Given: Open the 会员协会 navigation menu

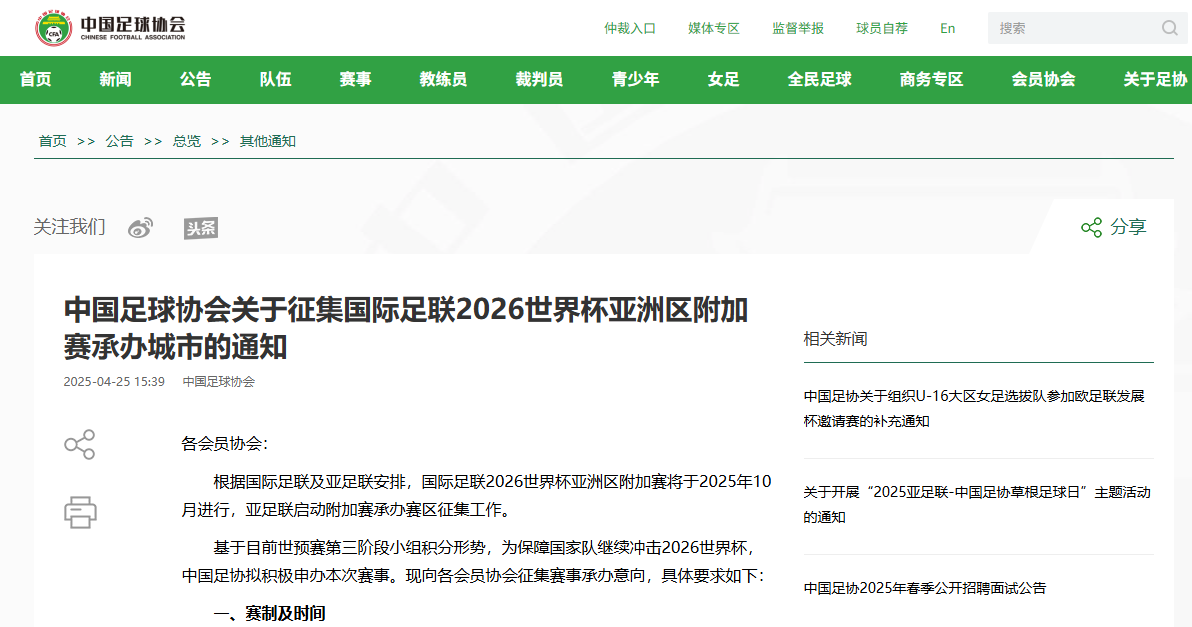Looking at the screenshot, I should (1043, 79).
